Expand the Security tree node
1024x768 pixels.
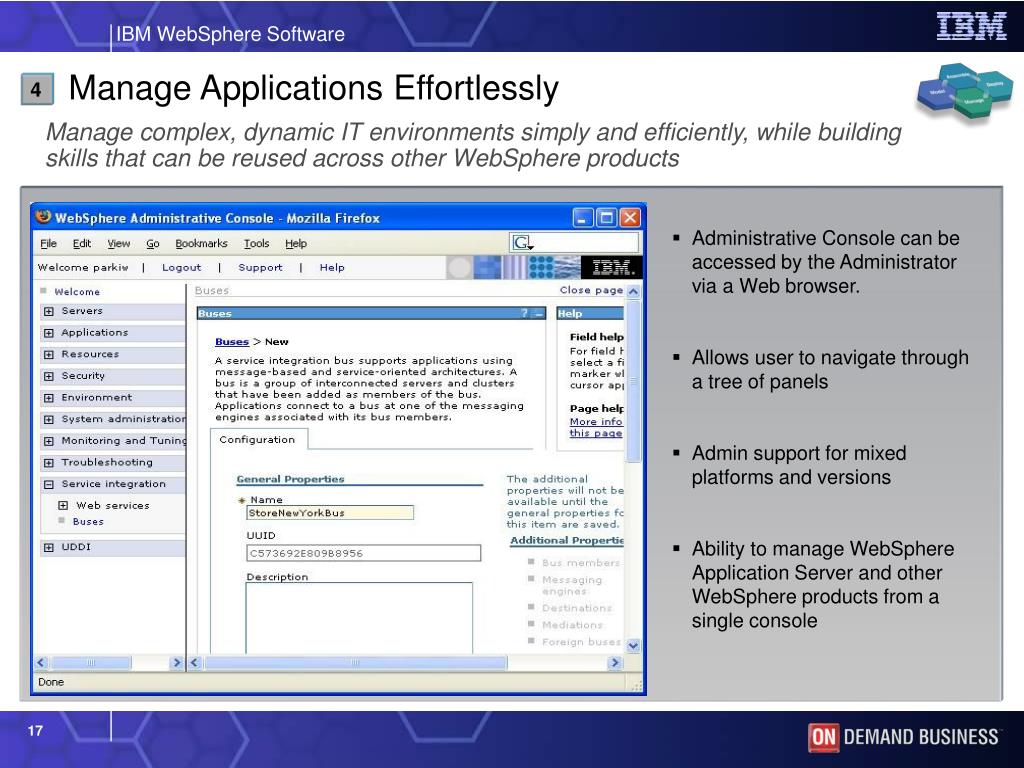pos(49,376)
